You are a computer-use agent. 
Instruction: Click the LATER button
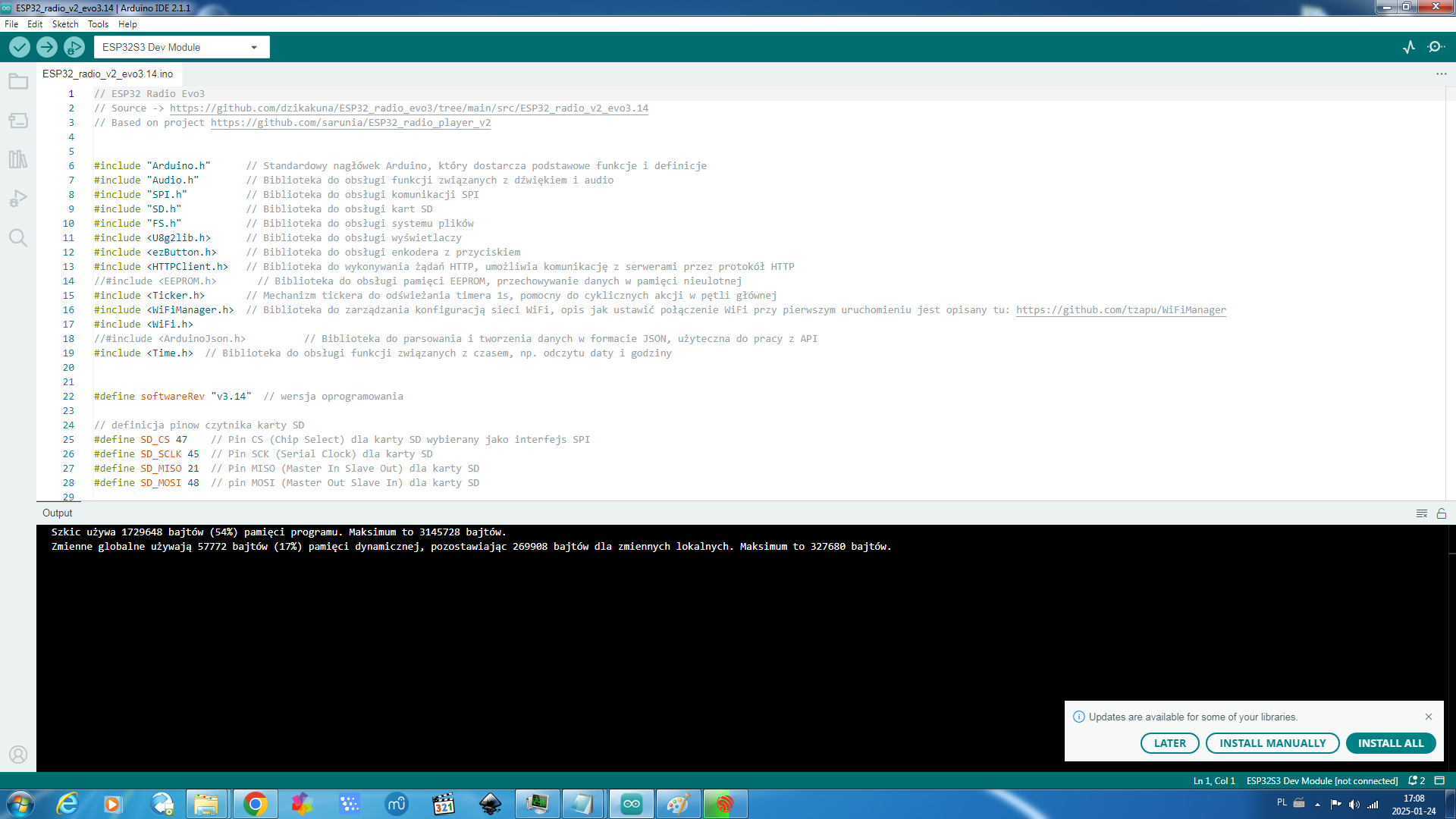click(1169, 743)
